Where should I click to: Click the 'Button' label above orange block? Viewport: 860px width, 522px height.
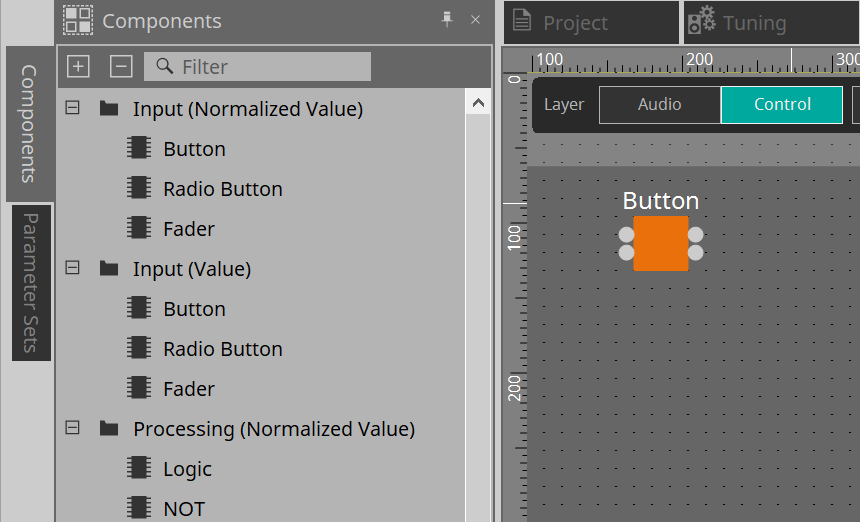click(661, 201)
